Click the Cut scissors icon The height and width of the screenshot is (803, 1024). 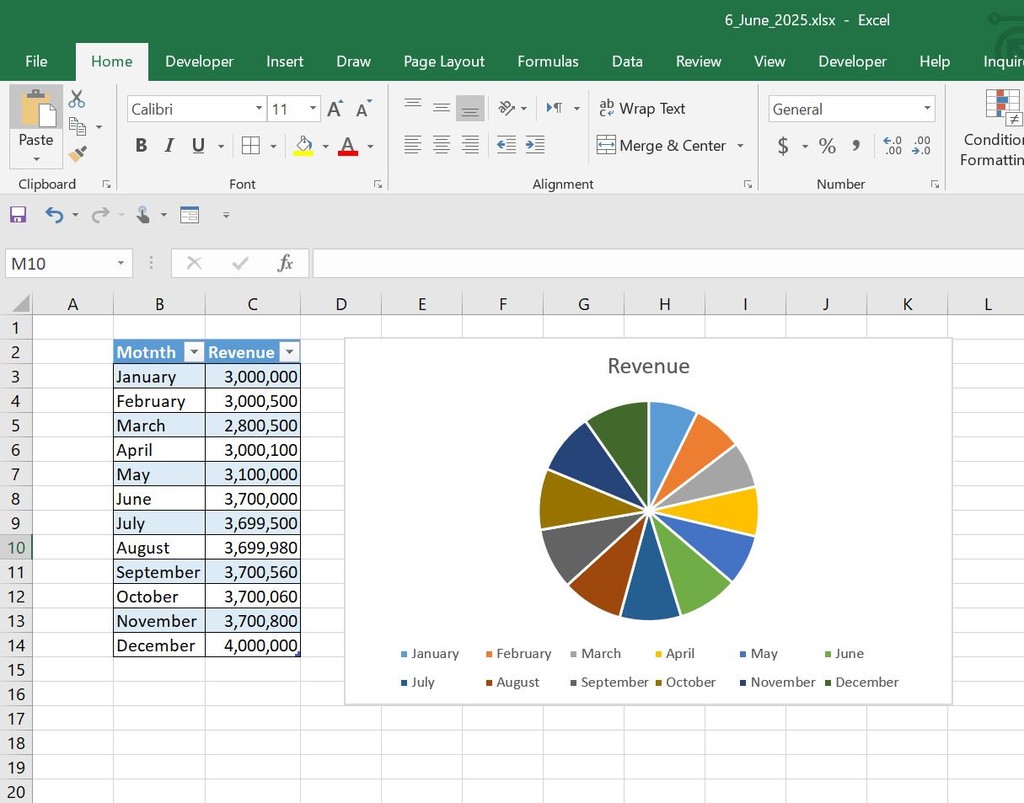coord(77,99)
